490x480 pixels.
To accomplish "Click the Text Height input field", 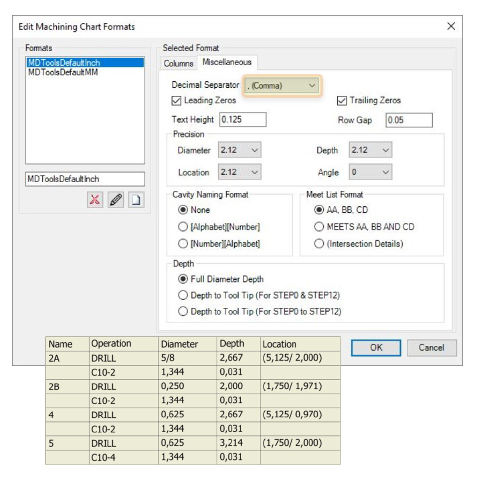I will pyautogui.click(x=243, y=119).
